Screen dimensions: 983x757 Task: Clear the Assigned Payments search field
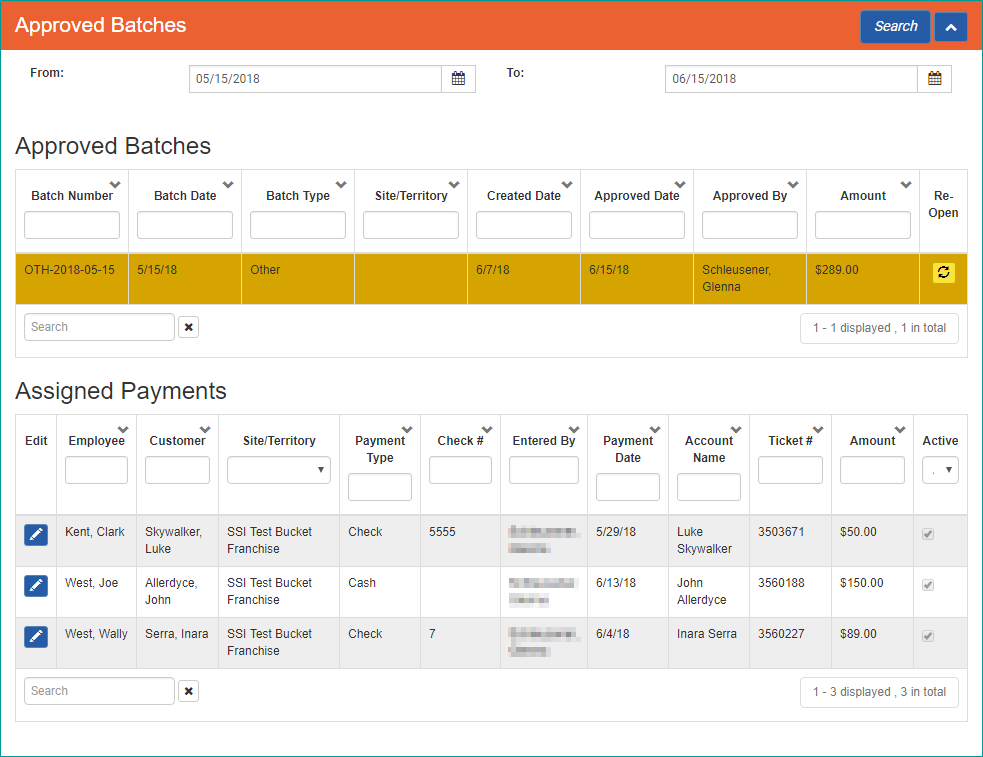188,690
